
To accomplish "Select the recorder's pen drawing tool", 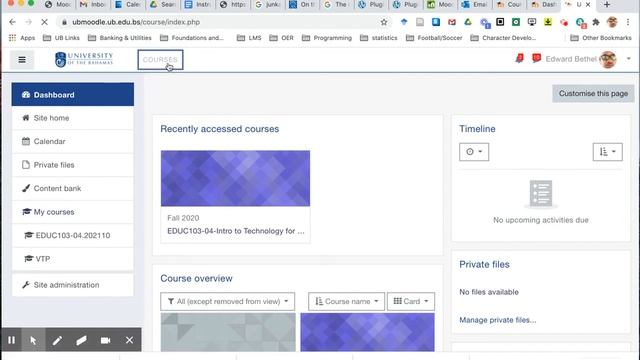I will (57, 340).
